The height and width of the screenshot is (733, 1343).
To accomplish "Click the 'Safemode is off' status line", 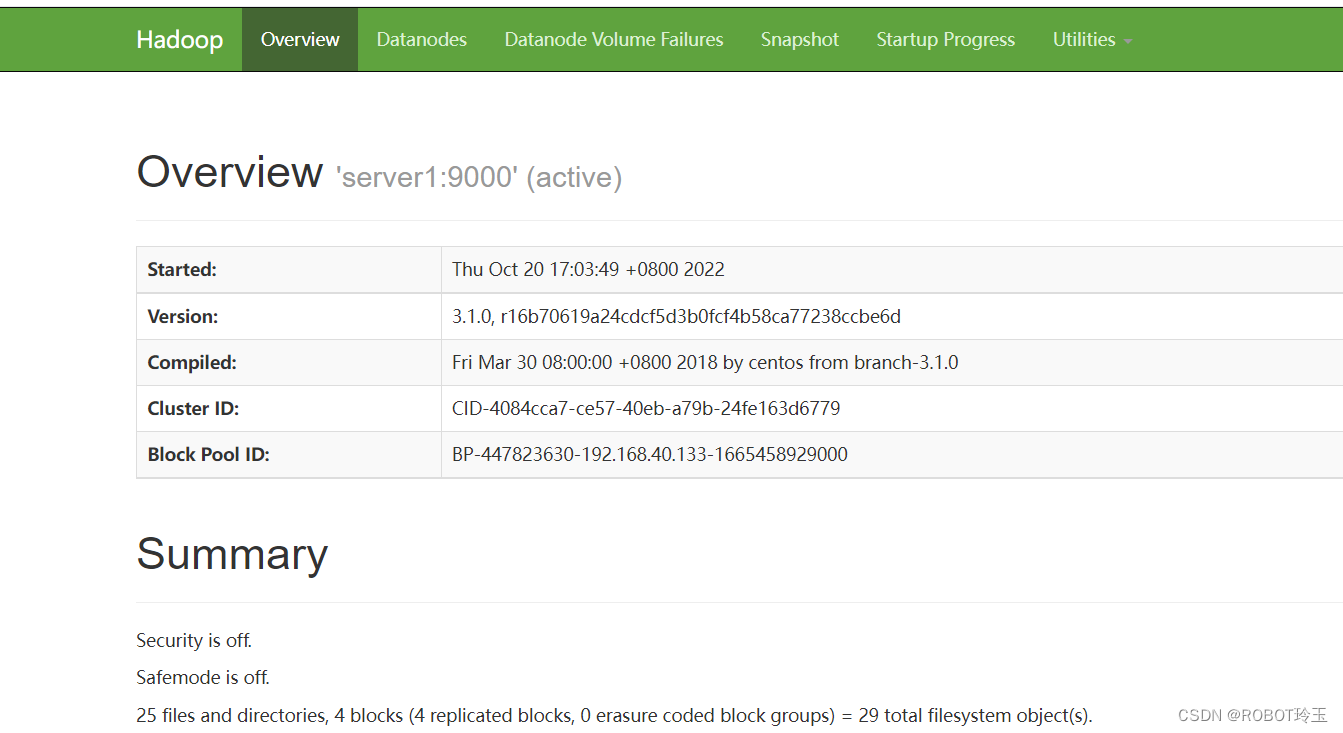I will 202,677.
